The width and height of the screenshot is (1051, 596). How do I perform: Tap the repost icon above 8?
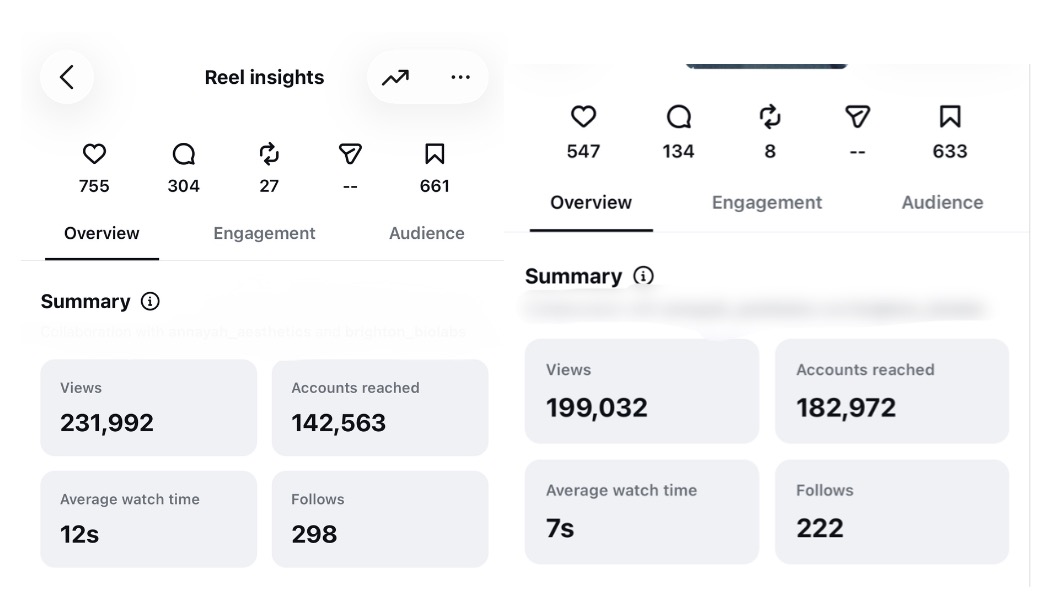[770, 117]
